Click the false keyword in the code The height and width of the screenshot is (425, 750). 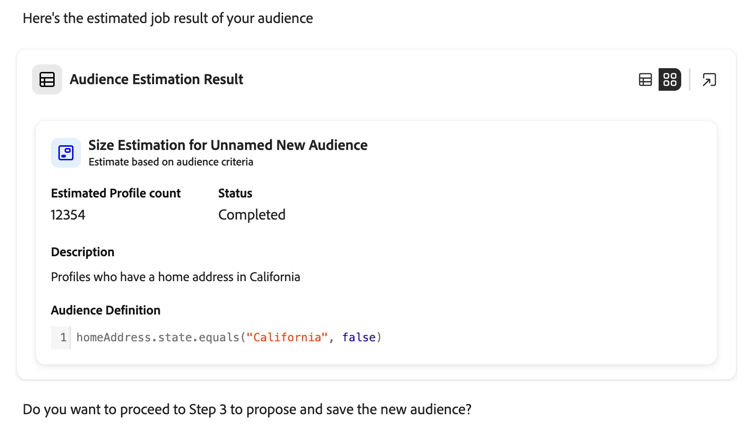(358, 338)
